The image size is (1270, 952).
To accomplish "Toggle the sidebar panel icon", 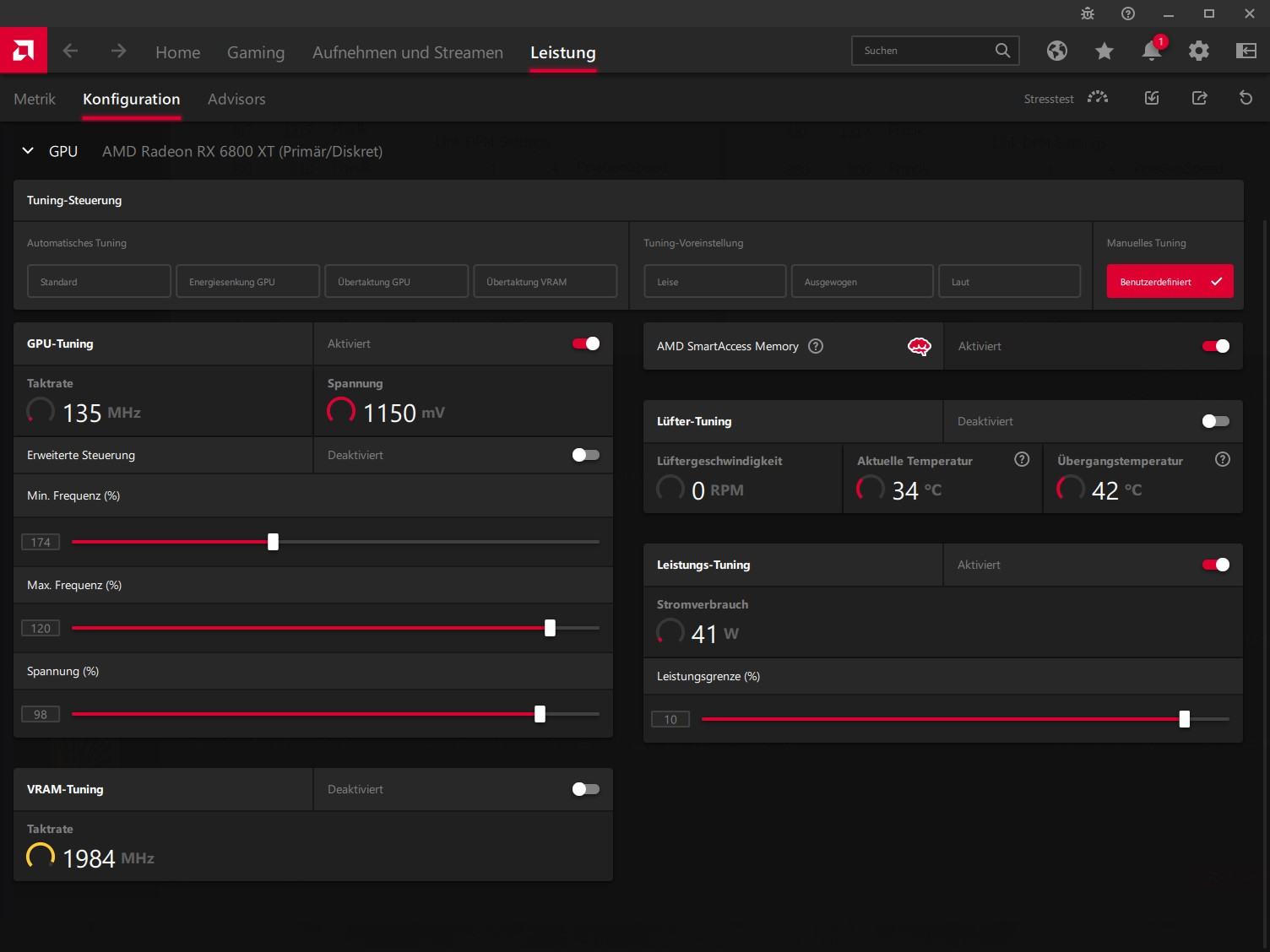I will [x=1246, y=51].
